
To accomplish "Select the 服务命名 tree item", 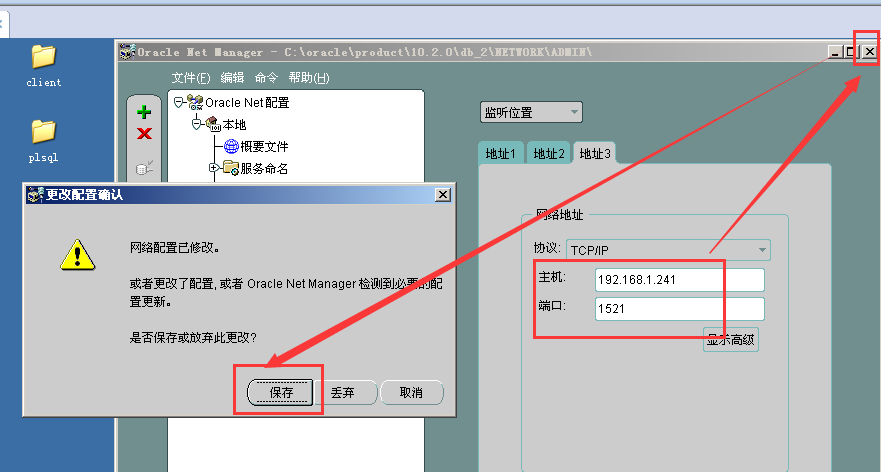I will [x=264, y=168].
